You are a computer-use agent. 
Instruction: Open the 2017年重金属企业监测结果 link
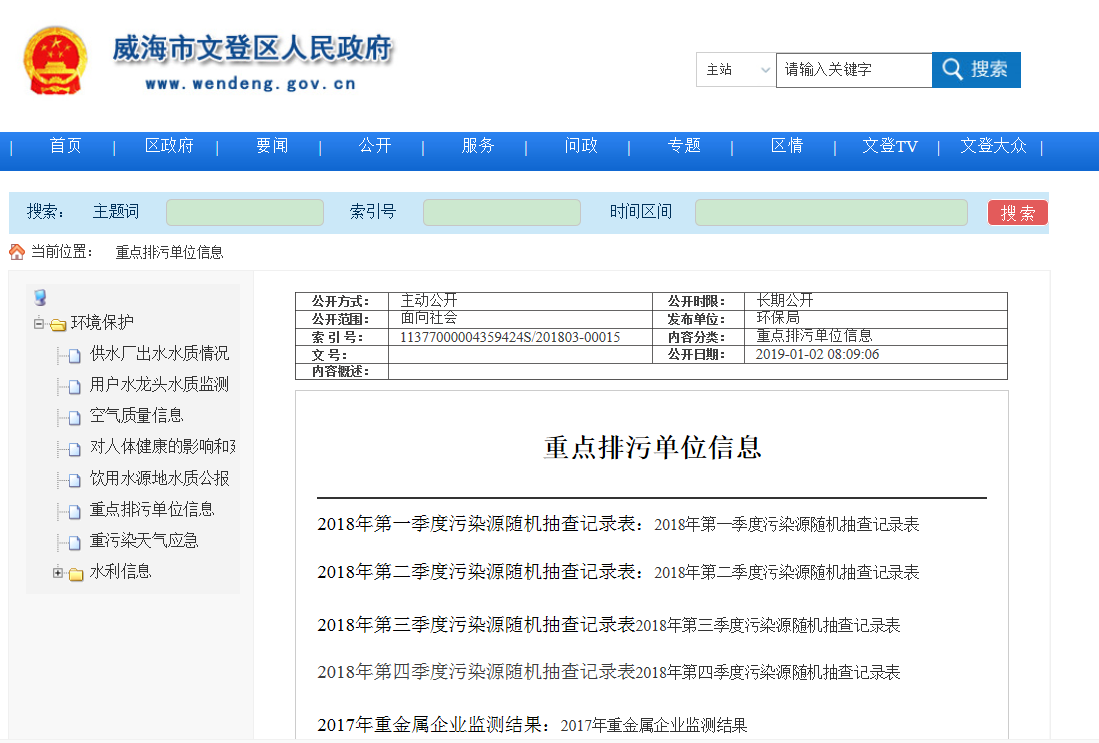click(653, 726)
